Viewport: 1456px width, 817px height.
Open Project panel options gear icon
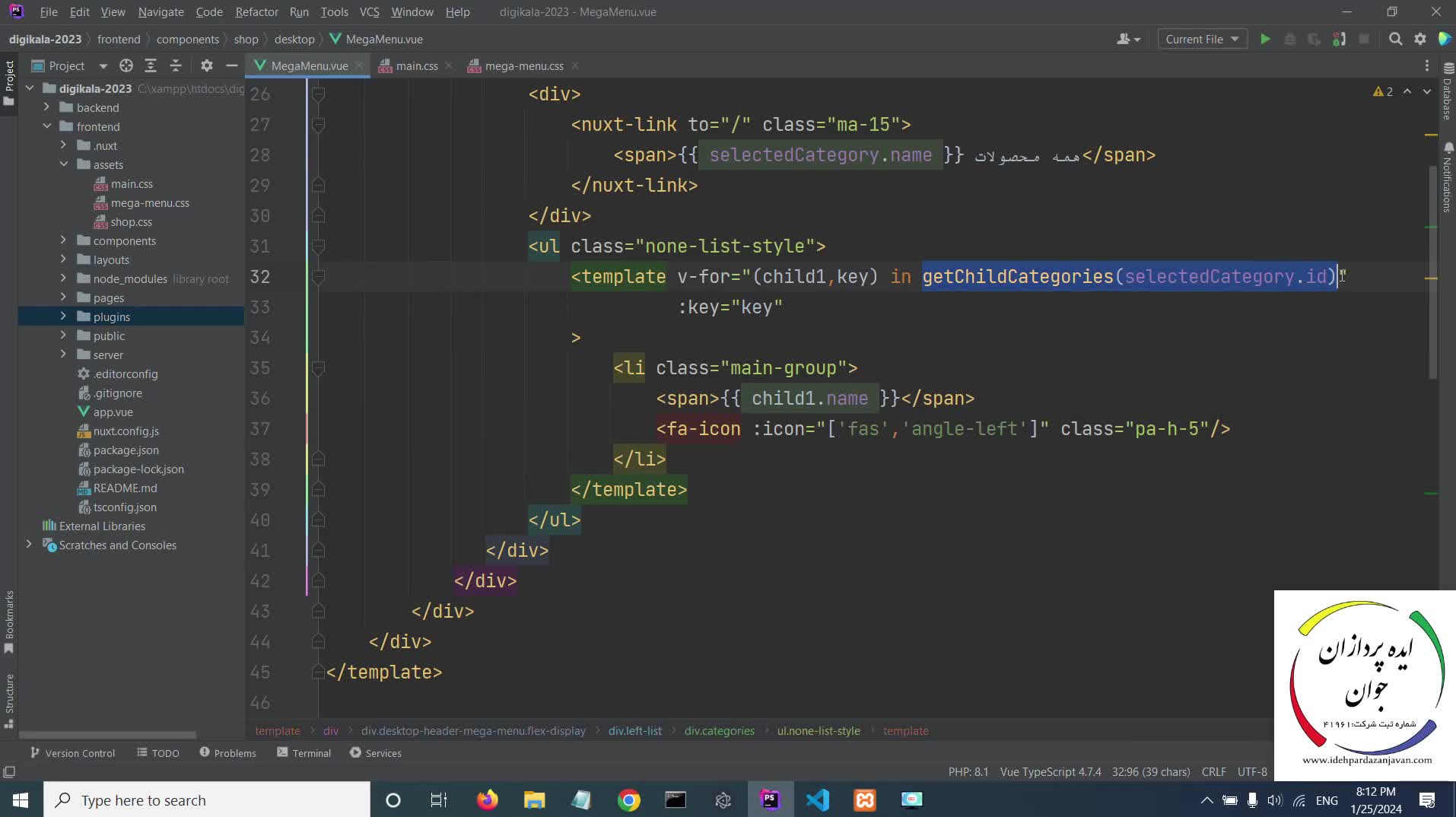click(206, 65)
